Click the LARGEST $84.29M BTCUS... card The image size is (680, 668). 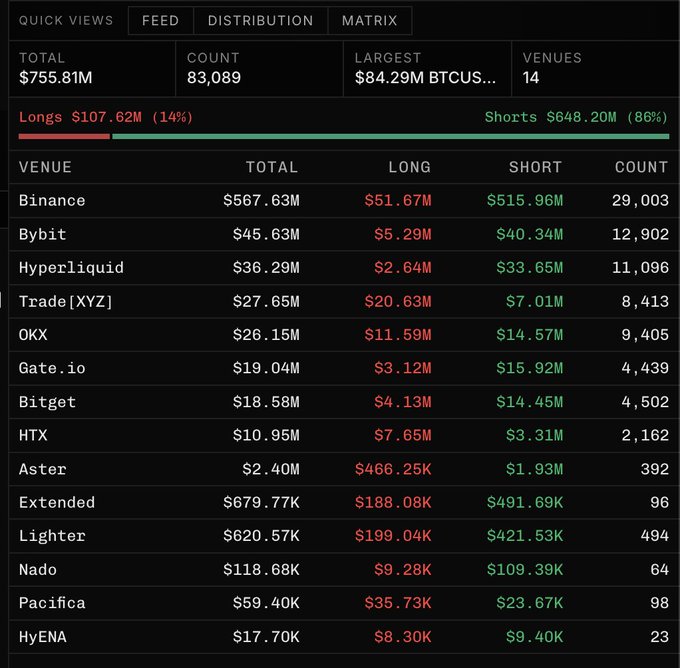click(x=427, y=69)
